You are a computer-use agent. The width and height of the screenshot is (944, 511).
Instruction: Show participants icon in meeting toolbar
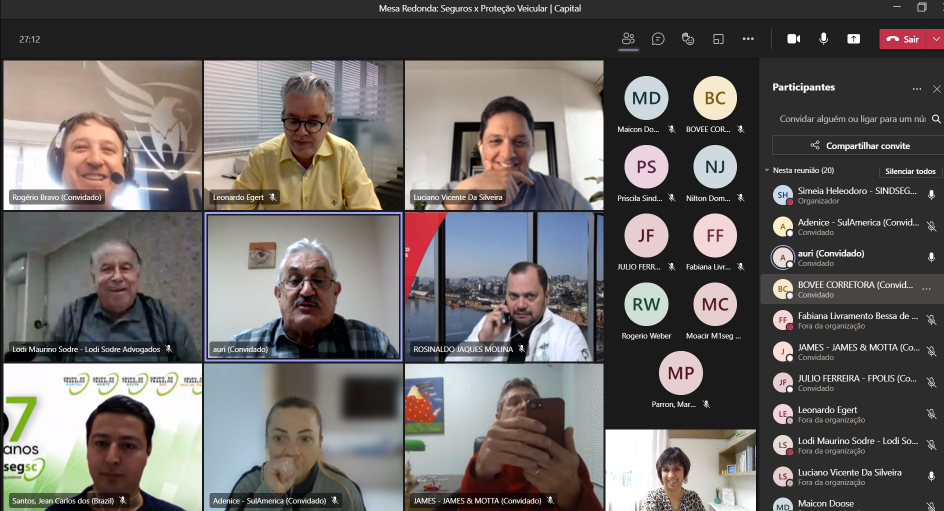[x=628, y=39]
